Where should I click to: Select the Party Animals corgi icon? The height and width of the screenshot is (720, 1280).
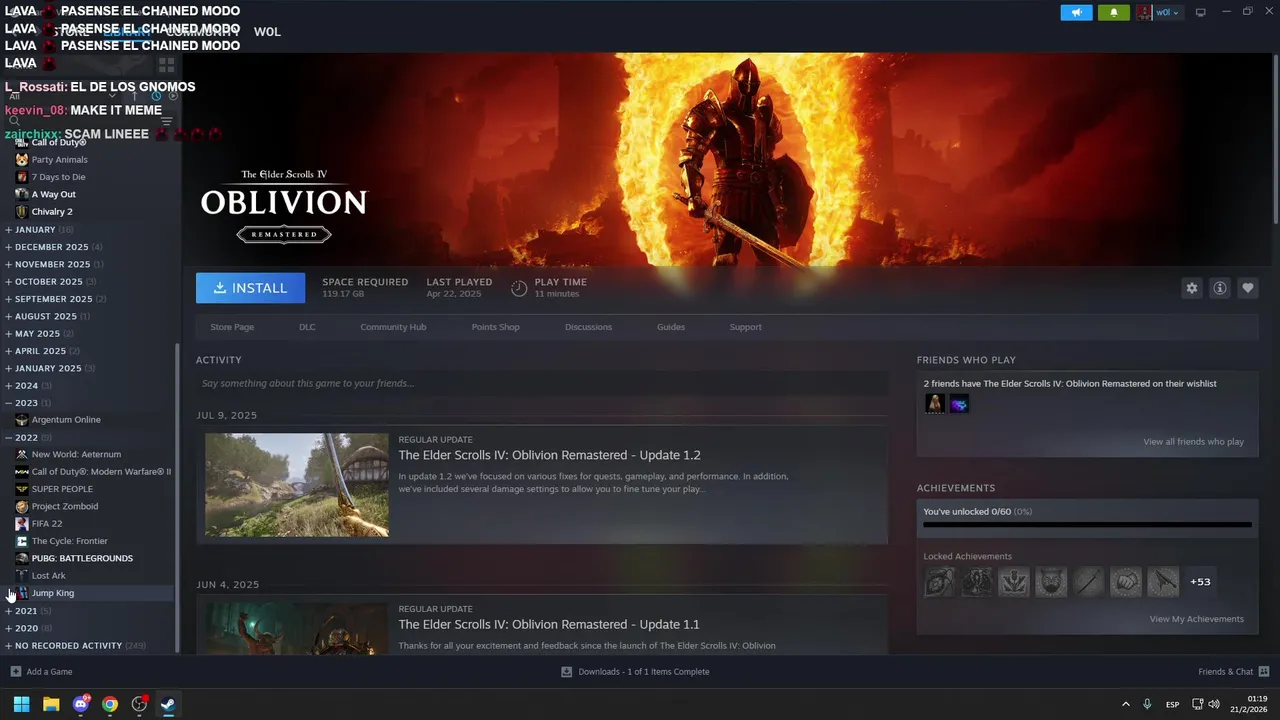(x=22, y=160)
